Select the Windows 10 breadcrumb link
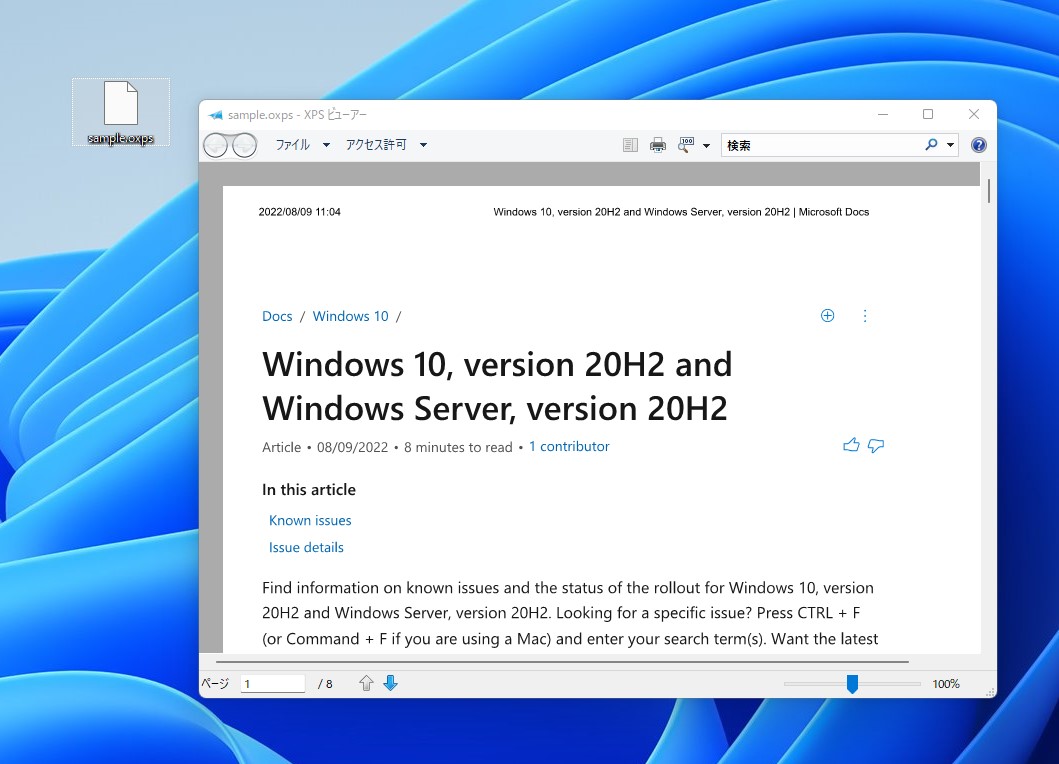The width and height of the screenshot is (1059, 764). click(x=350, y=316)
